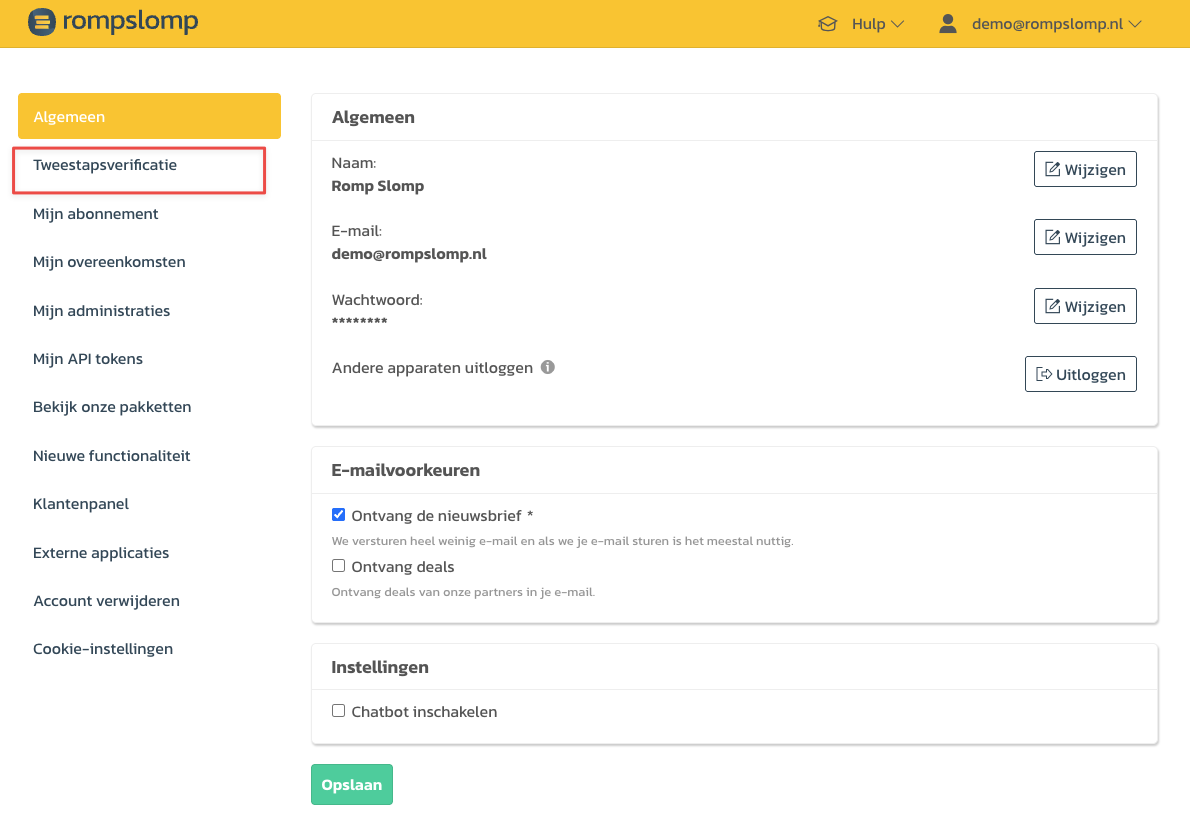The image size is (1190, 832).
Task: Expand the Hulp dropdown menu
Action: click(877, 24)
